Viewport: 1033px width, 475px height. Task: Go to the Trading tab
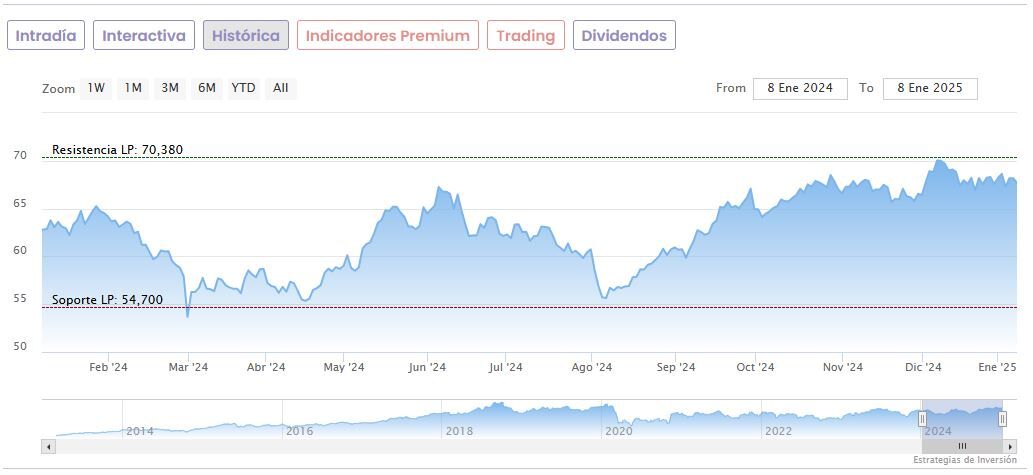(525, 36)
